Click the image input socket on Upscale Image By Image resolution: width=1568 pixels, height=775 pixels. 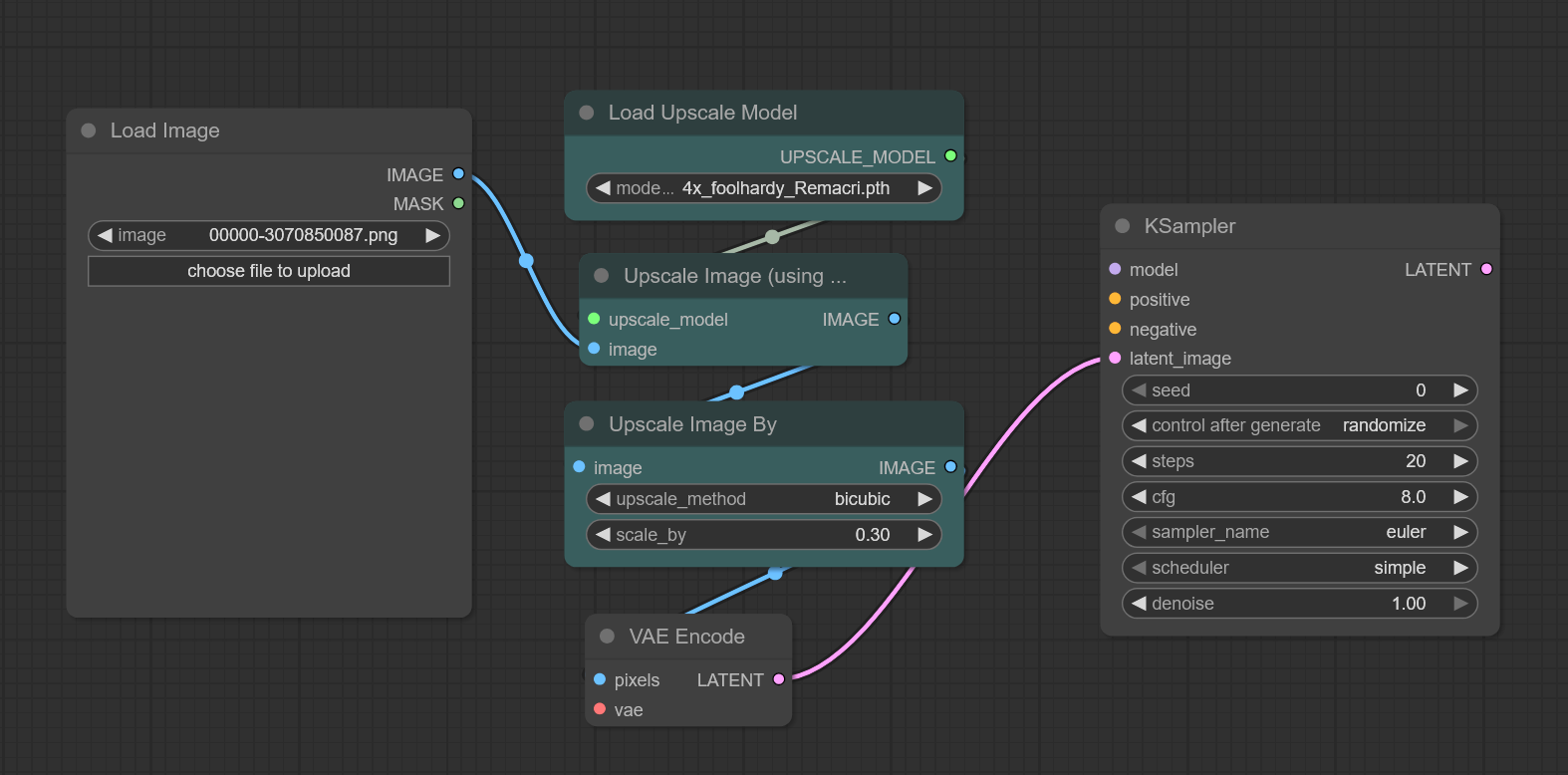579,466
